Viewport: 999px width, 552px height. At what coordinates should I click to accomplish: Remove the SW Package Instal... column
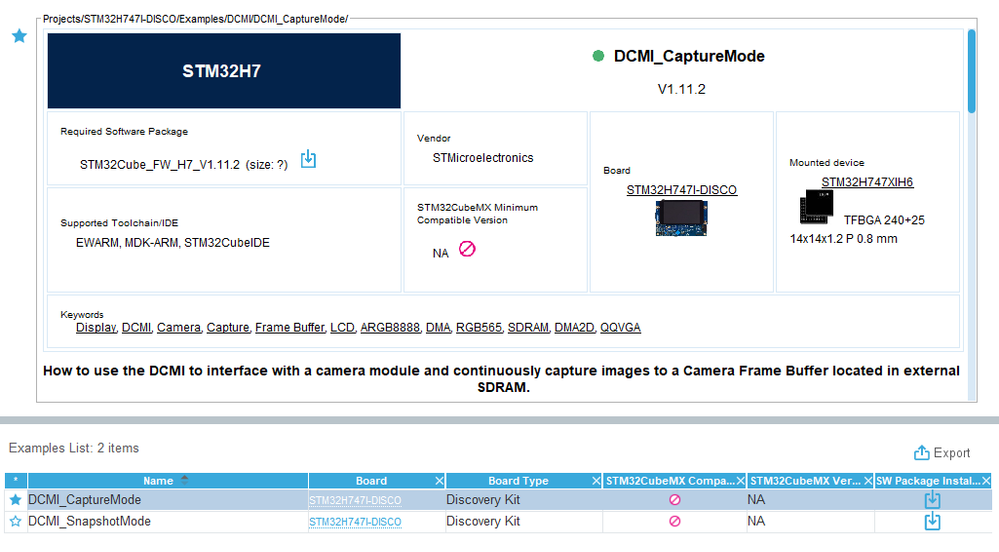coord(986,481)
